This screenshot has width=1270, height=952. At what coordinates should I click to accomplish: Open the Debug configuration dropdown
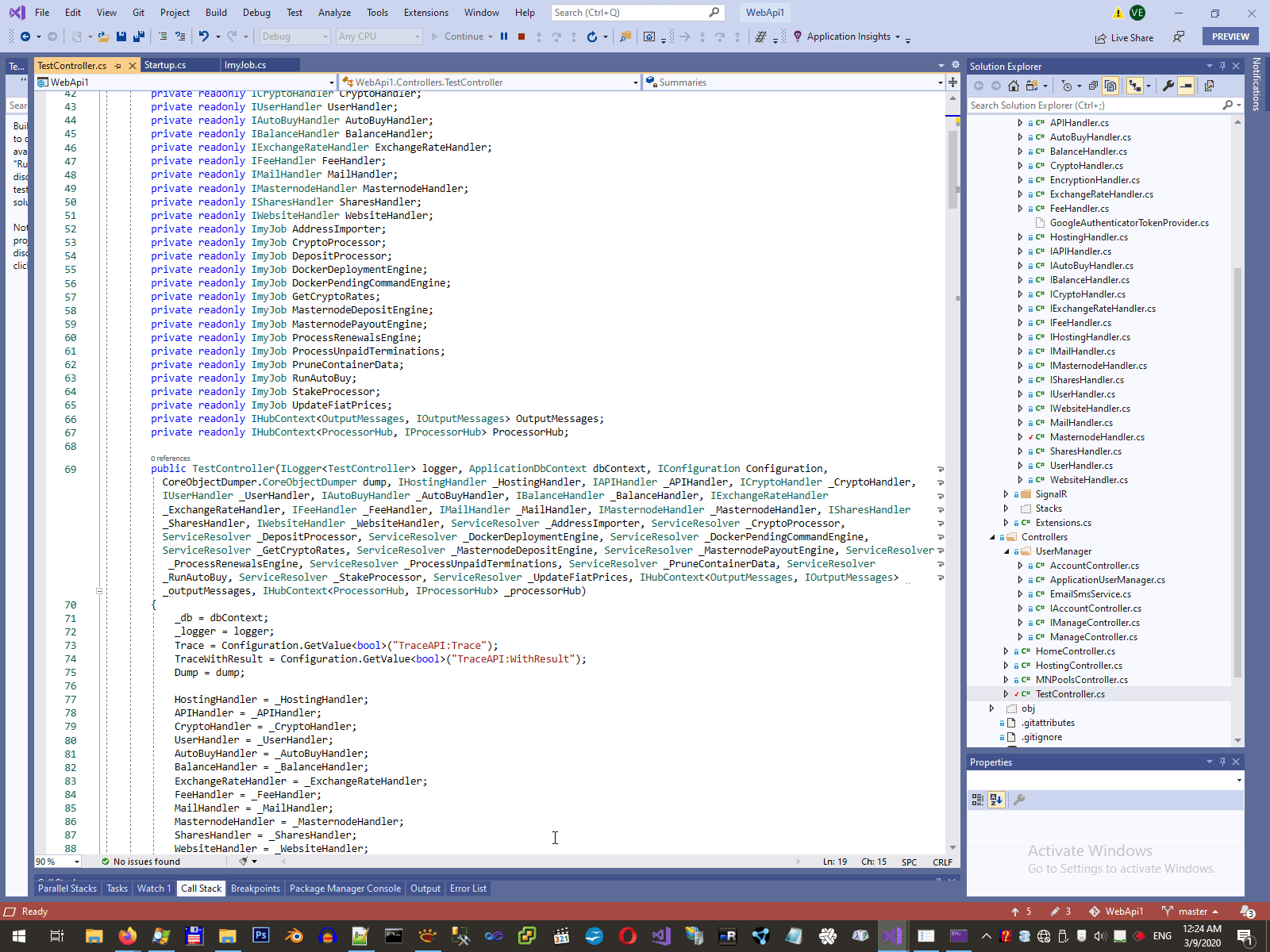294,36
